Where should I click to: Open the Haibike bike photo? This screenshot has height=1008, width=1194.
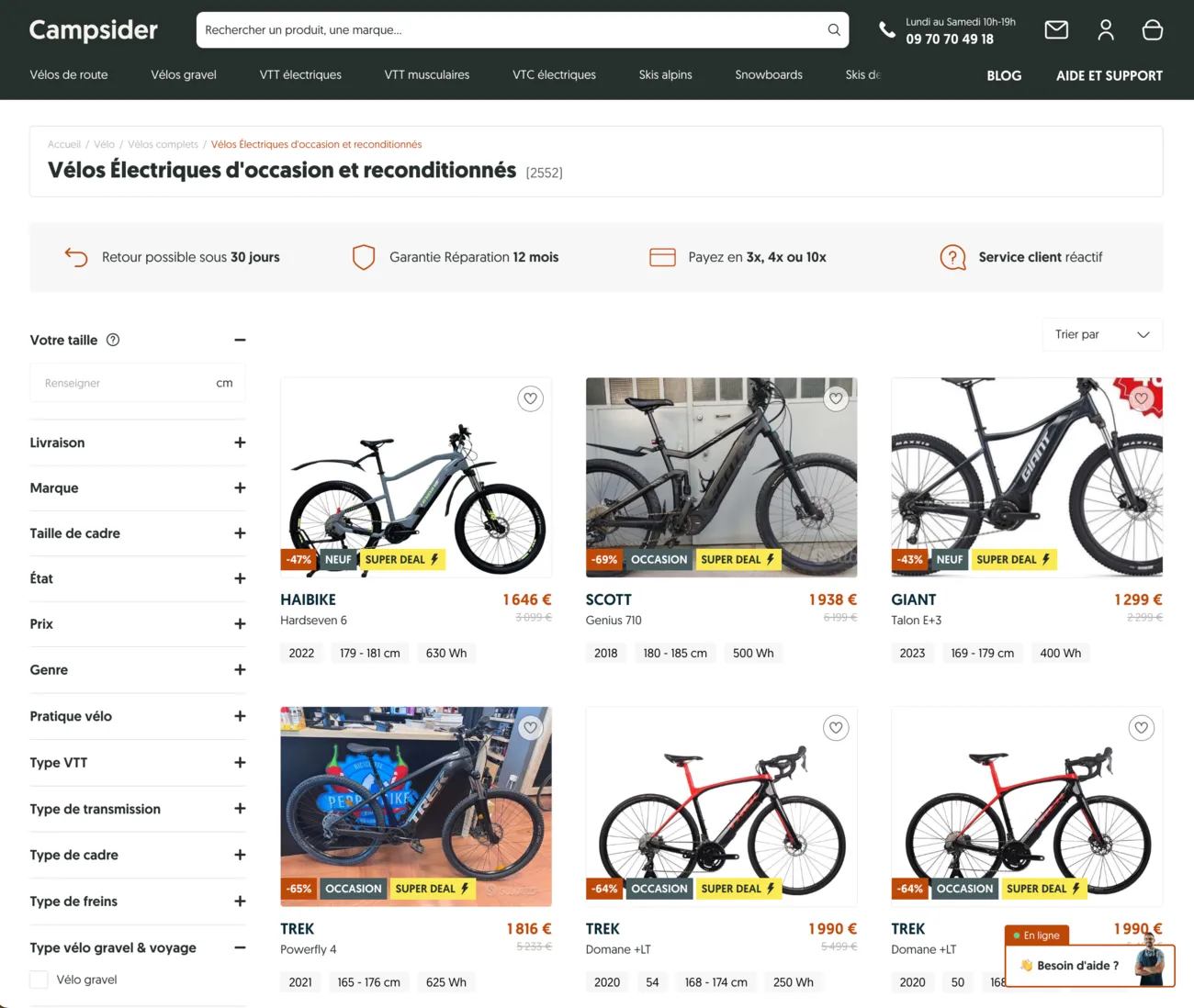click(x=416, y=477)
